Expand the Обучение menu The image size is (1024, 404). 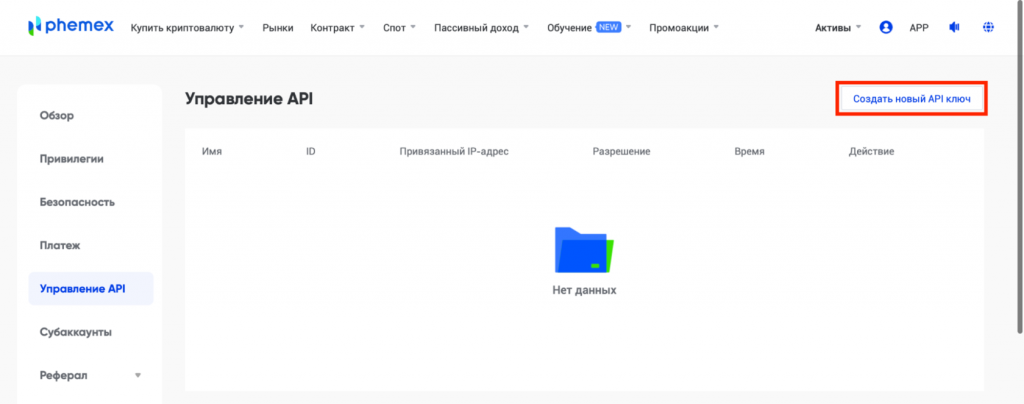click(x=590, y=27)
